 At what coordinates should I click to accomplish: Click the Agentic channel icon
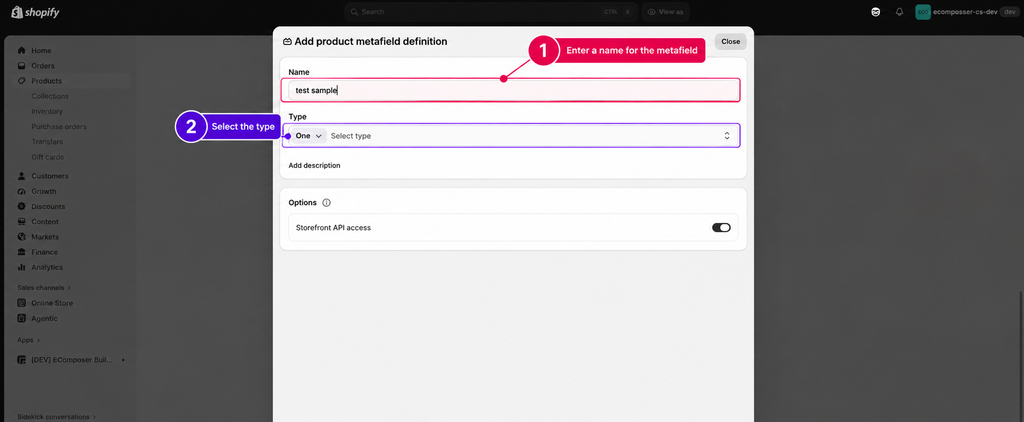[22, 319]
